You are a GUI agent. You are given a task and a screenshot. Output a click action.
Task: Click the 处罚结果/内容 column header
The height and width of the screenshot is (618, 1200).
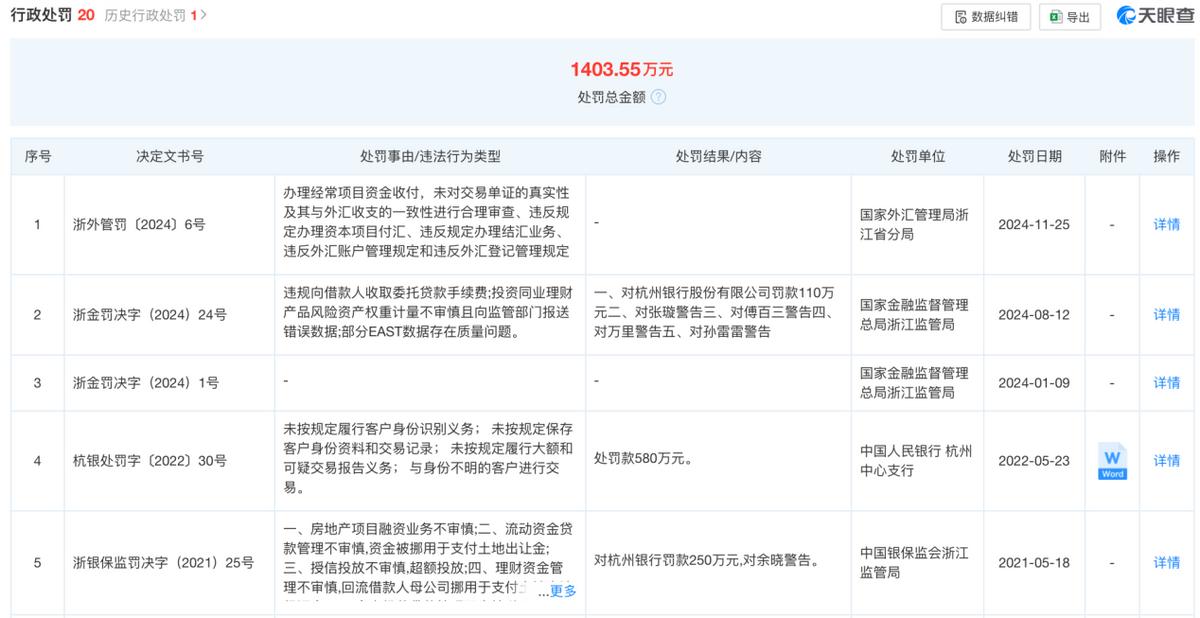point(718,157)
